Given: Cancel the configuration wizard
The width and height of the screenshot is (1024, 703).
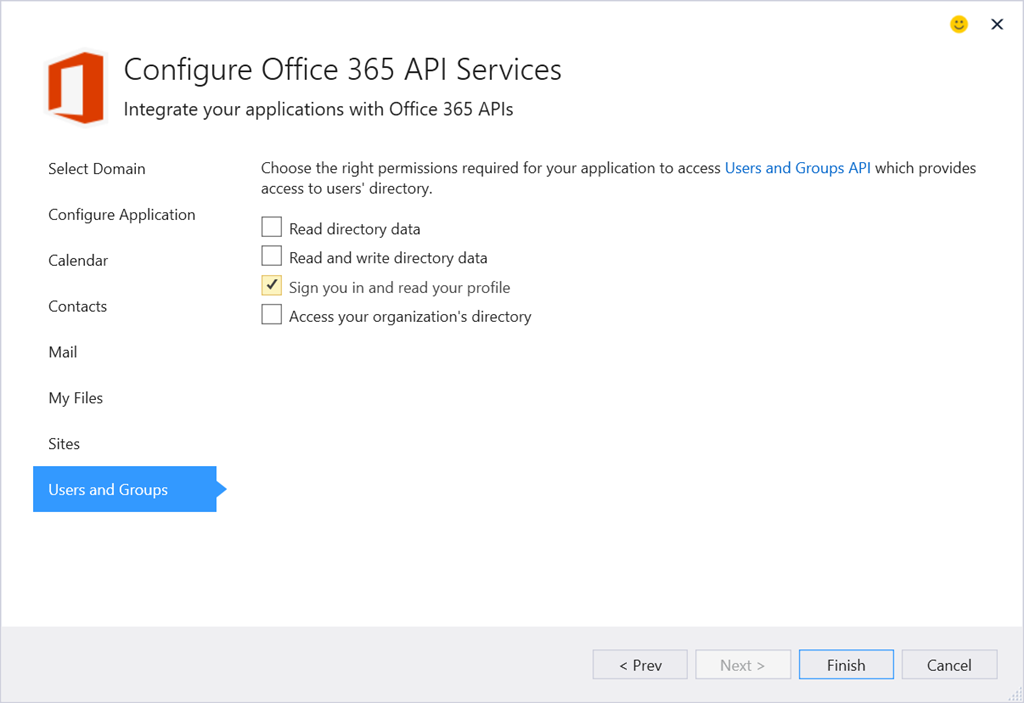Looking at the screenshot, I should 950,664.
